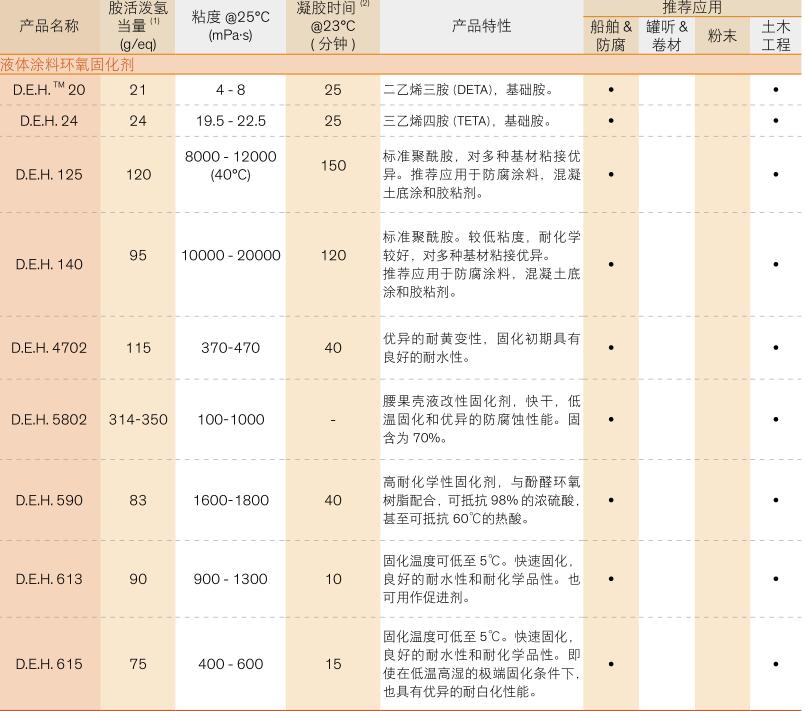
Task: Select the 土木工程 sub-header
Action: click(776, 35)
